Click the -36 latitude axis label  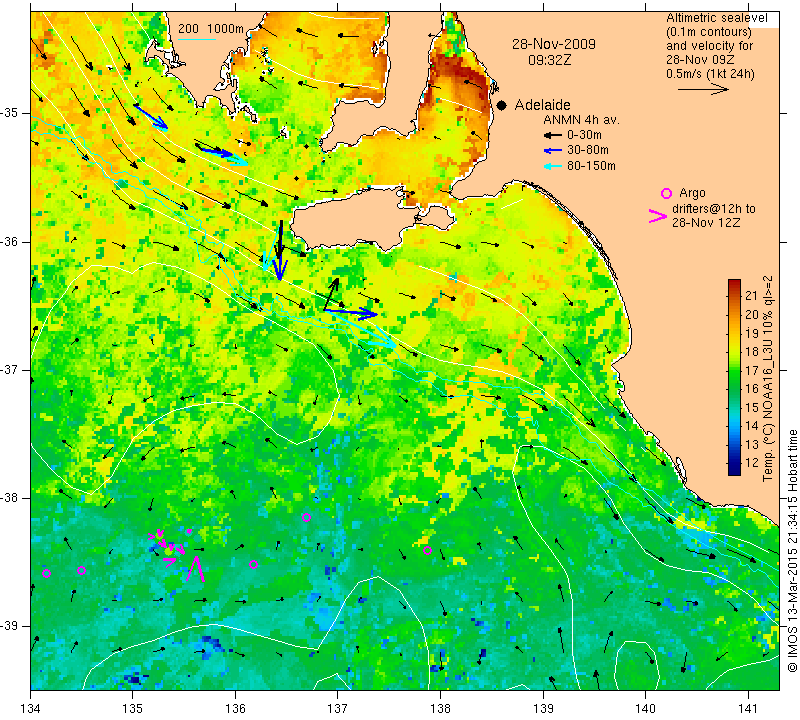click(10, 241)
